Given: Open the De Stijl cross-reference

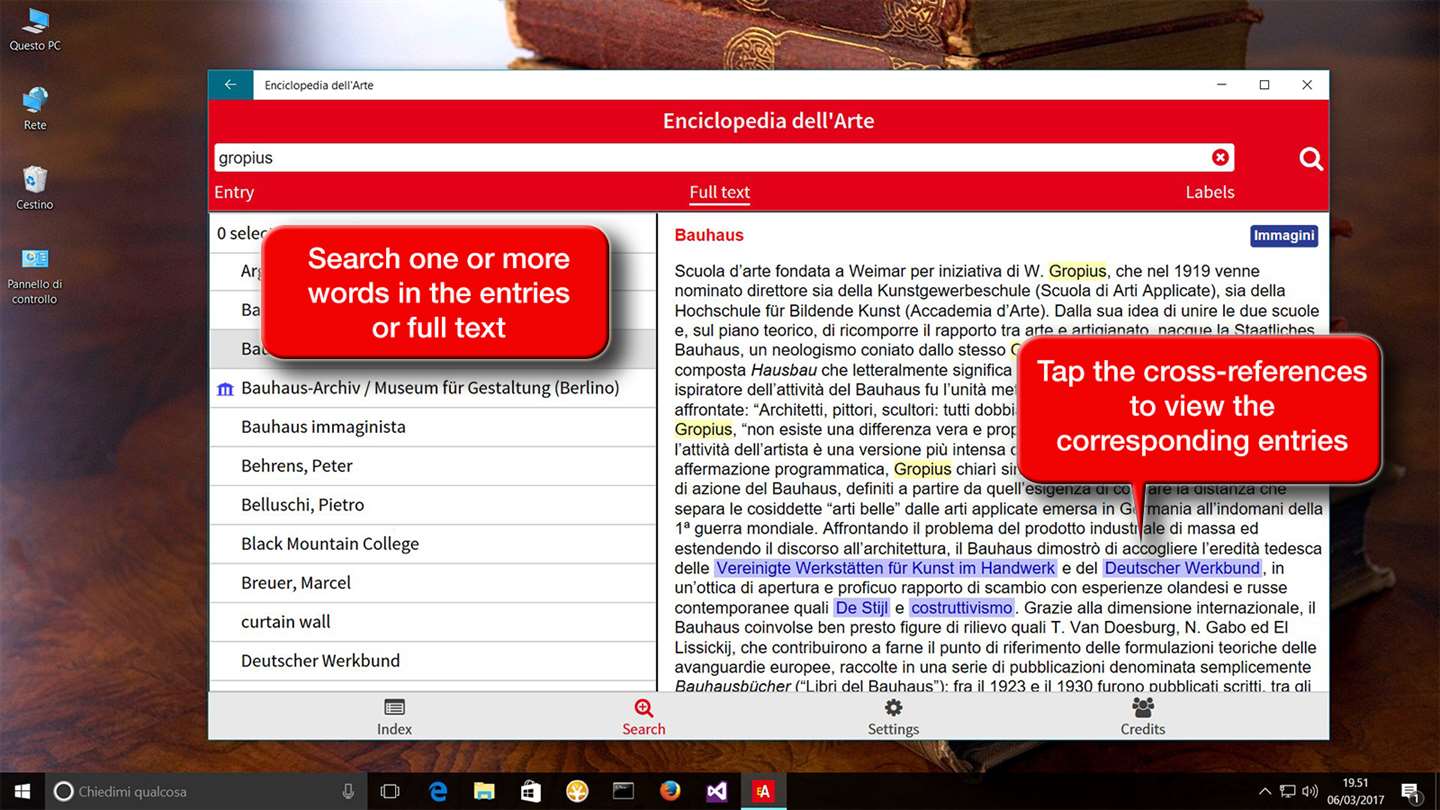Looking at the screenshot, I should click(x=862, y=608).
